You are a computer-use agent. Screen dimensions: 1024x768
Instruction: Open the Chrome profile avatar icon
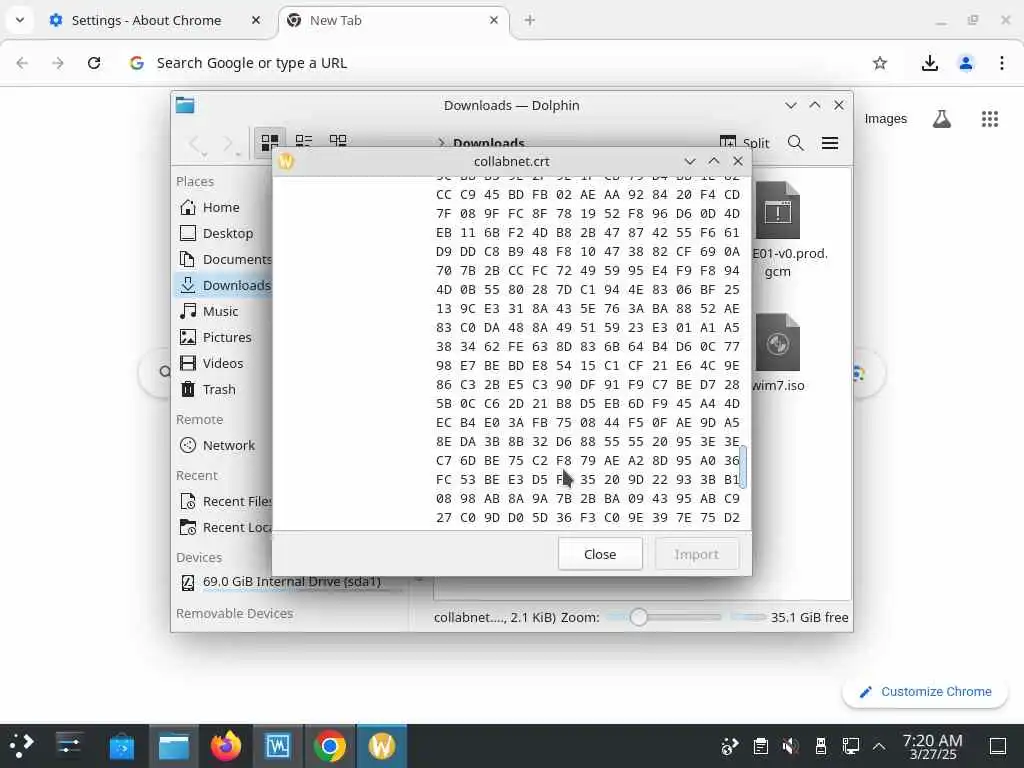[966, 63]
